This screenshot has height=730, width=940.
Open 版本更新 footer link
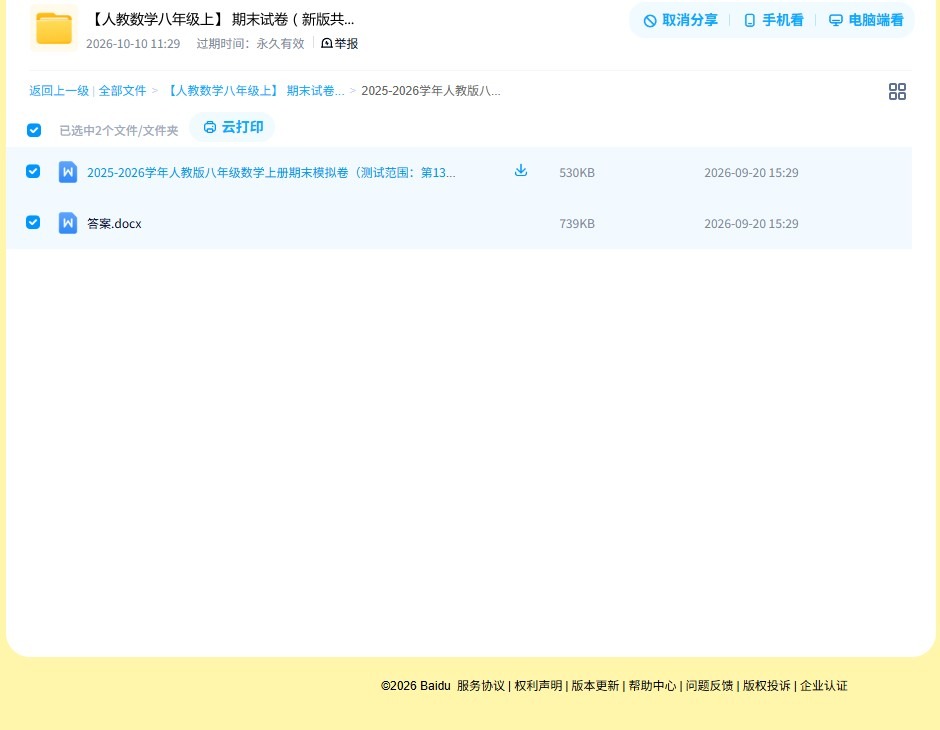(x=595, y=686)
